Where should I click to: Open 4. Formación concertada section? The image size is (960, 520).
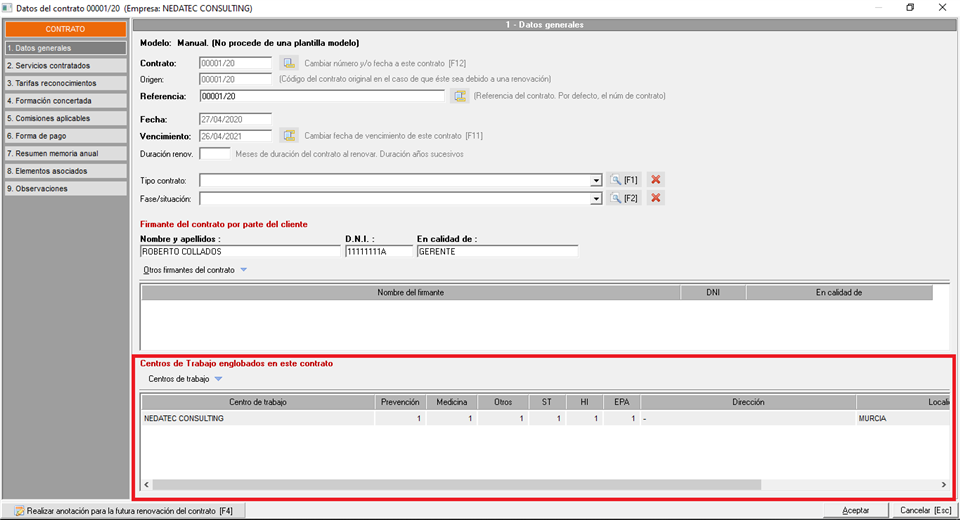click(66, 101)
